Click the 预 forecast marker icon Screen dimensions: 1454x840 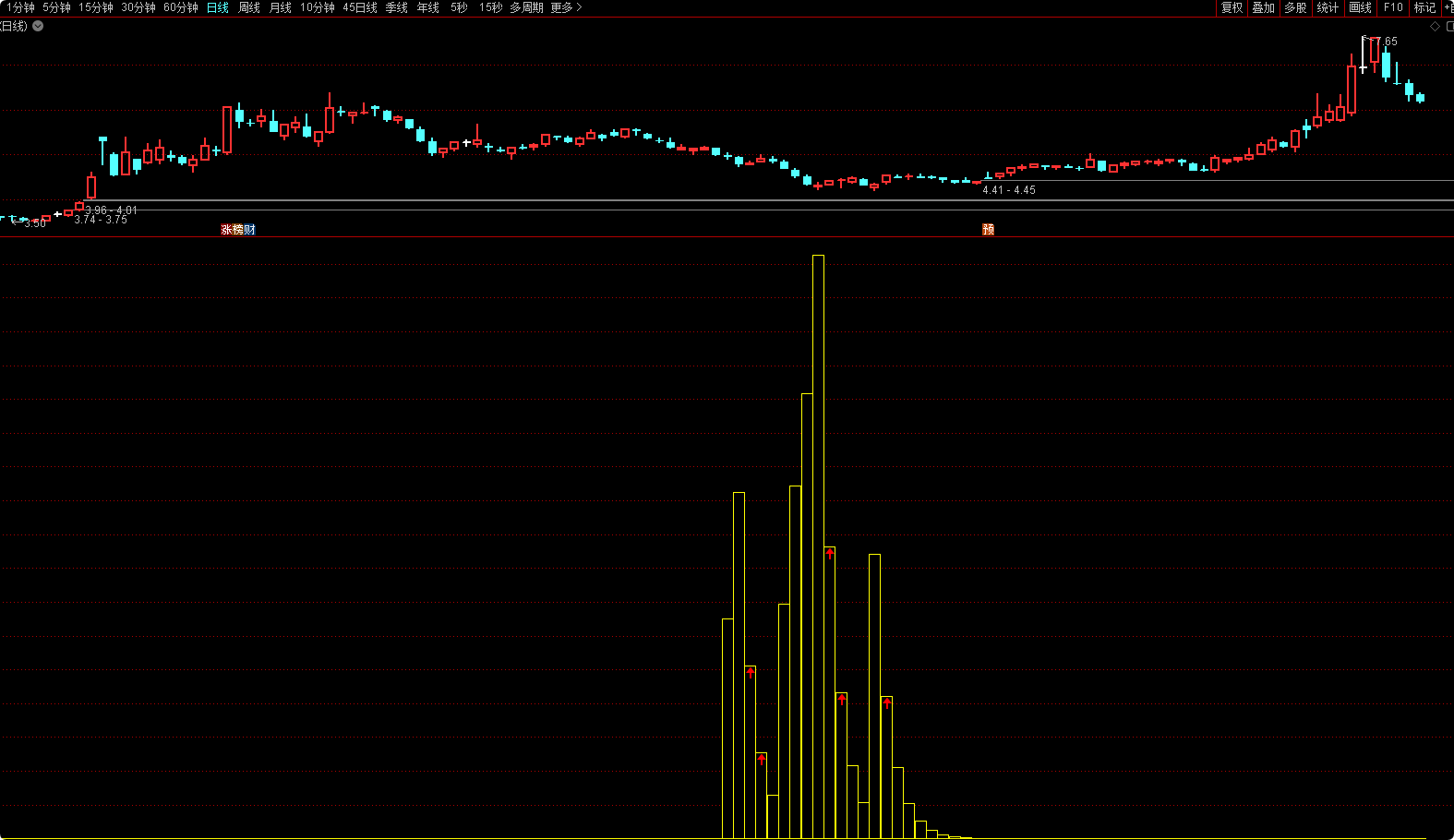pos(988,230)
